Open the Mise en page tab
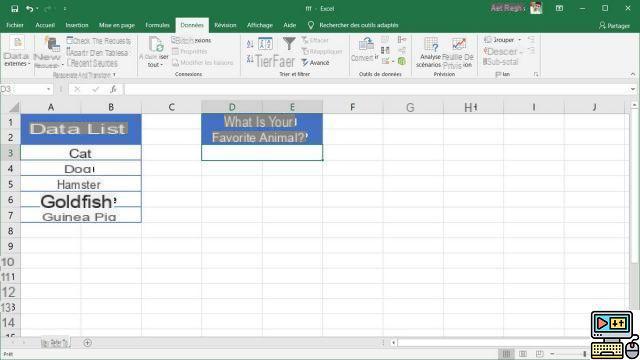This screenshot has width=640, height=360. point(117,25)
